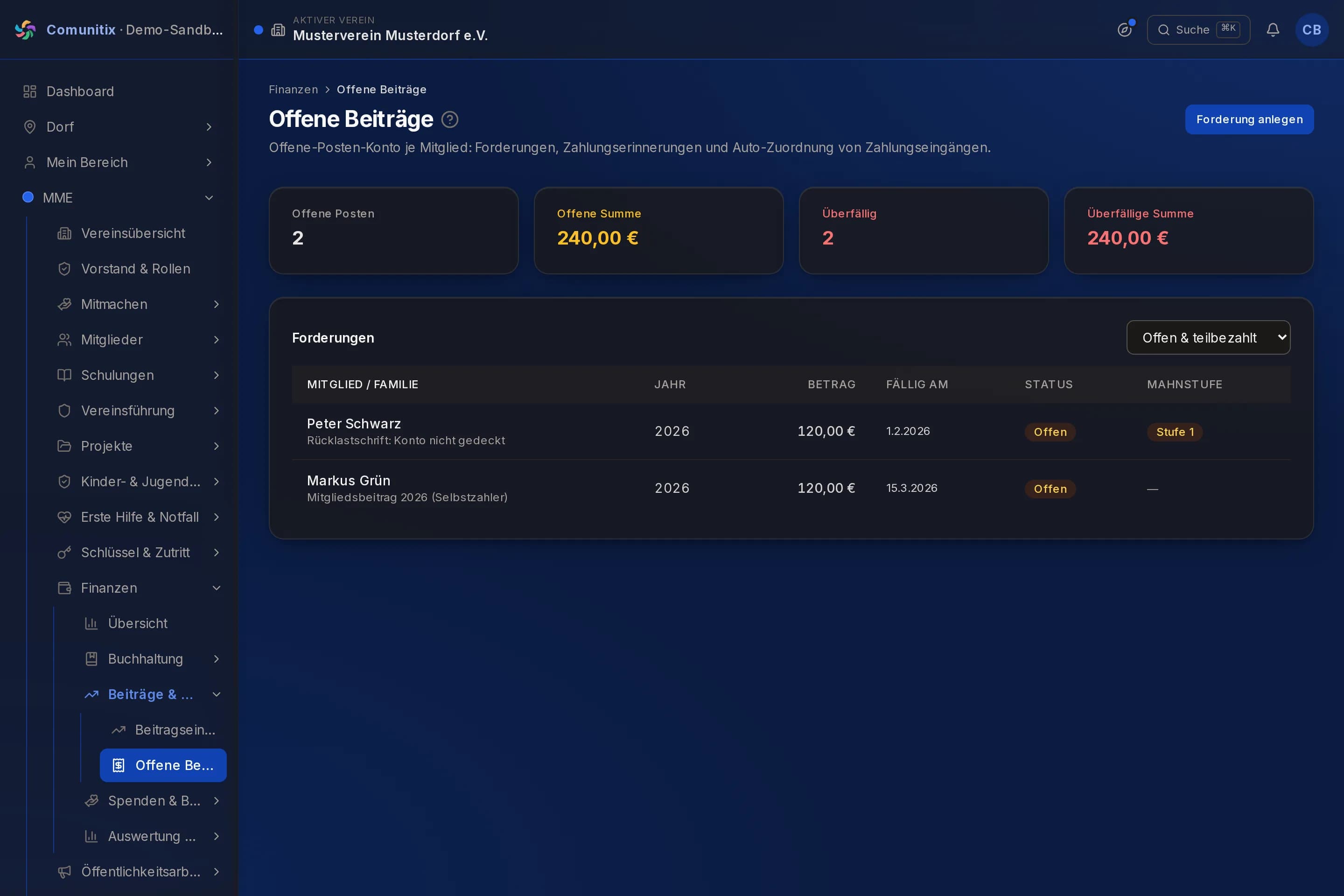Open Dashboard via its grid icon
This screenshot has width=1344, height=896.
[x=30, y=91]
